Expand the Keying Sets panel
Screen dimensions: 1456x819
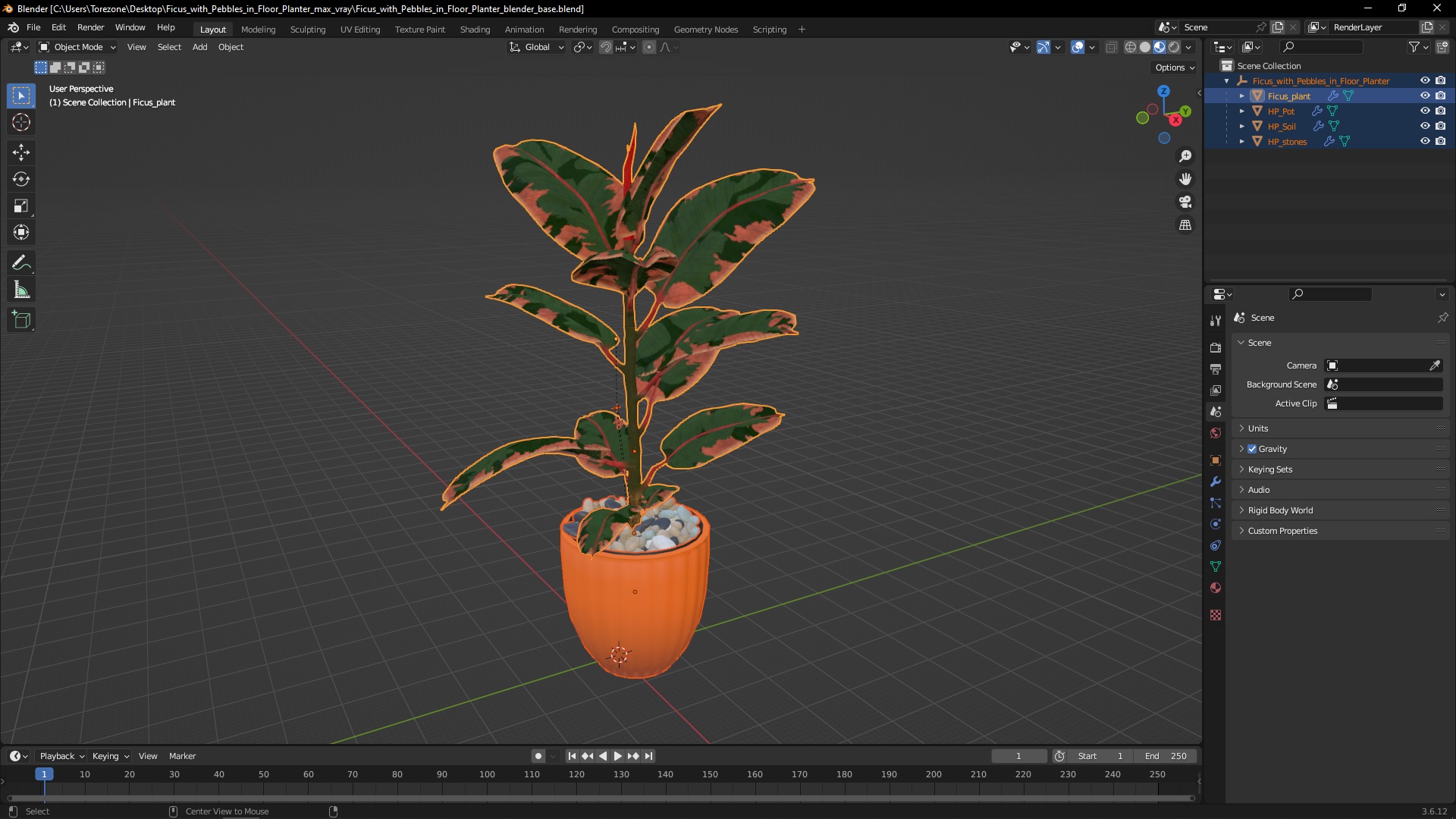pyautogui.click(x=1340, y=469)
